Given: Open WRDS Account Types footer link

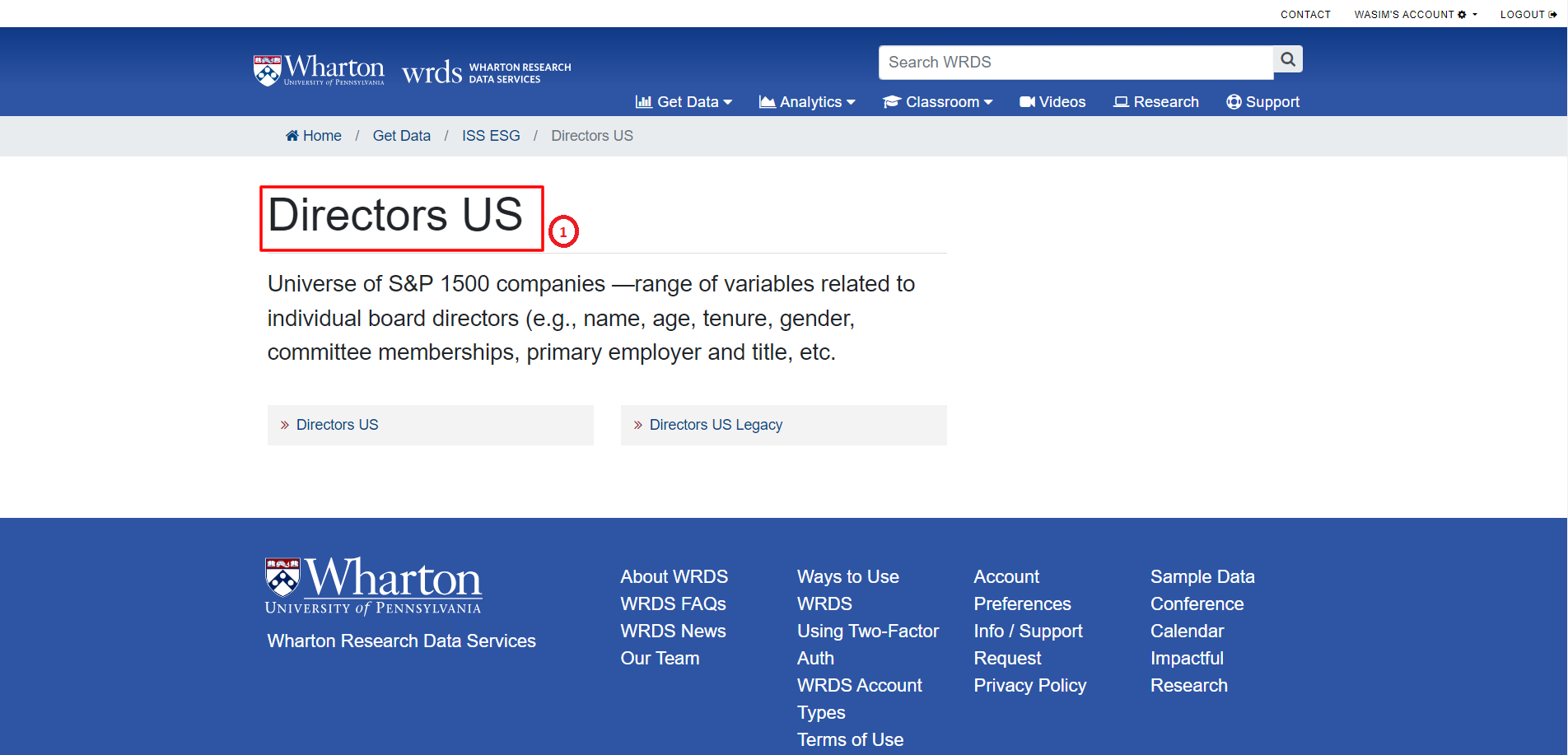Looking at the screenshot, I should [x=860, y=699].
